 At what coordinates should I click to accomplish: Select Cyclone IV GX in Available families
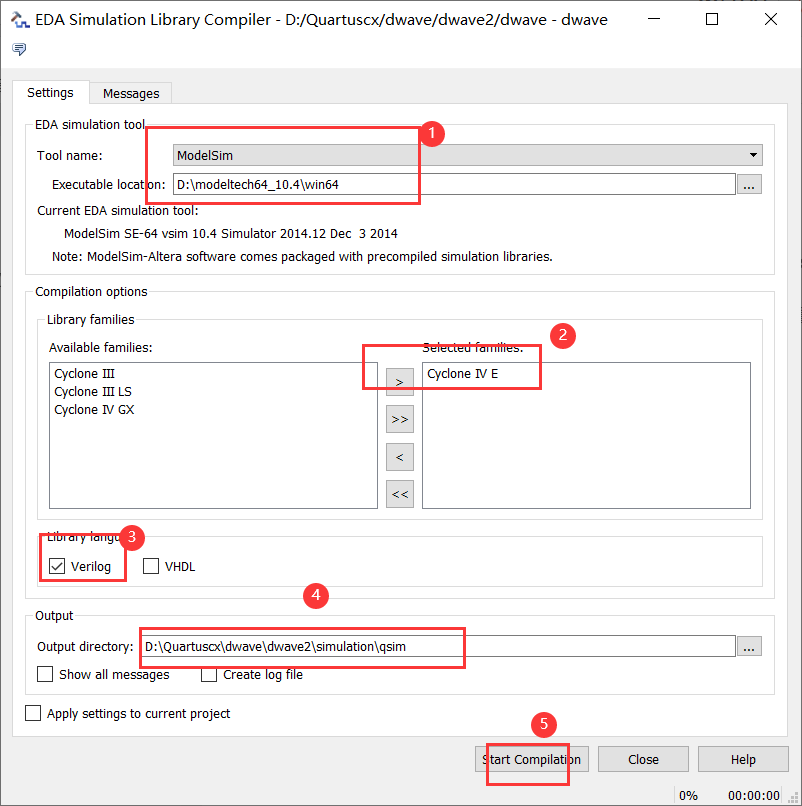94,410
